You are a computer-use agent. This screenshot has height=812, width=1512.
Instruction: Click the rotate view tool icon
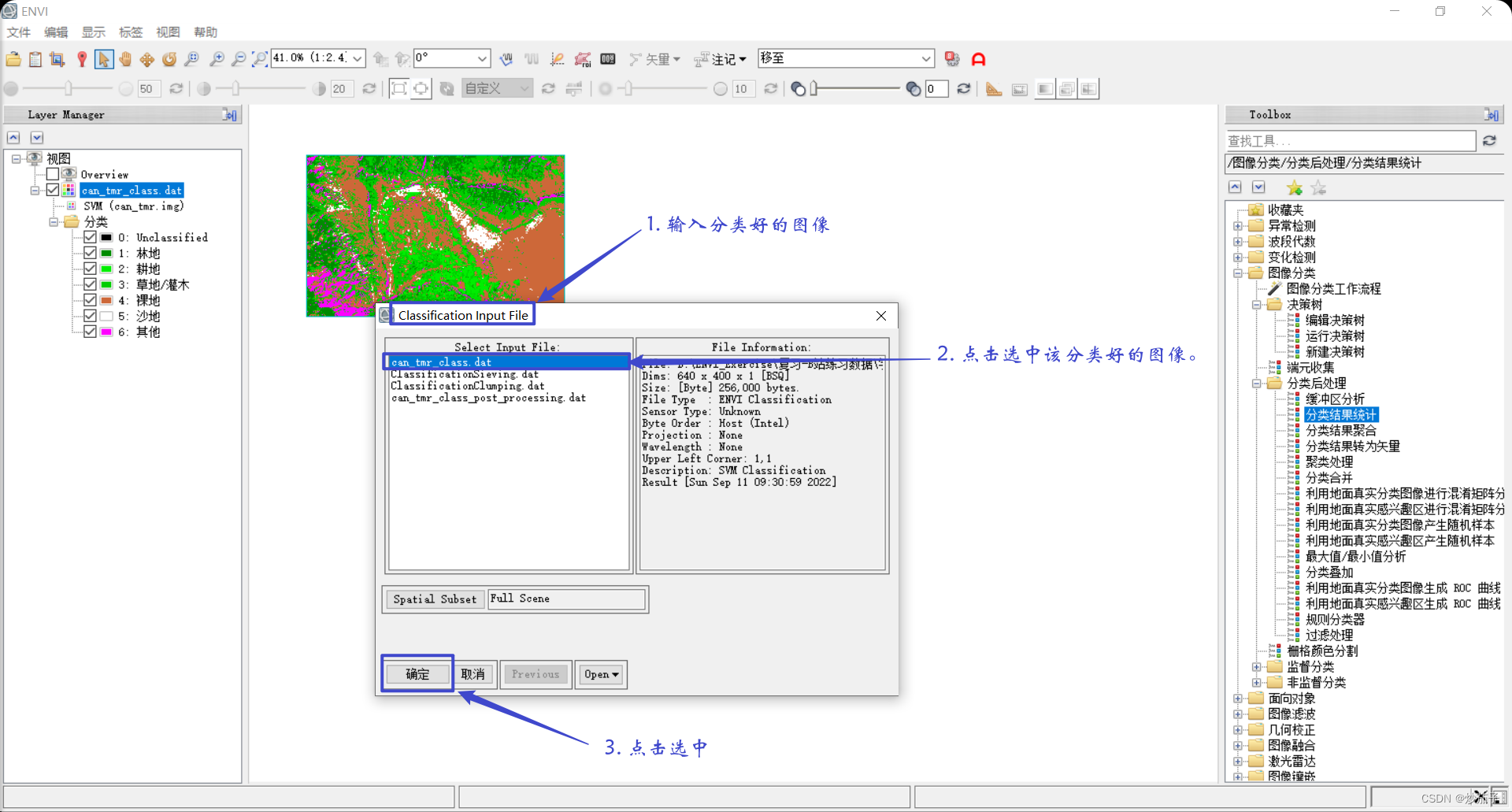pos(169,59)
